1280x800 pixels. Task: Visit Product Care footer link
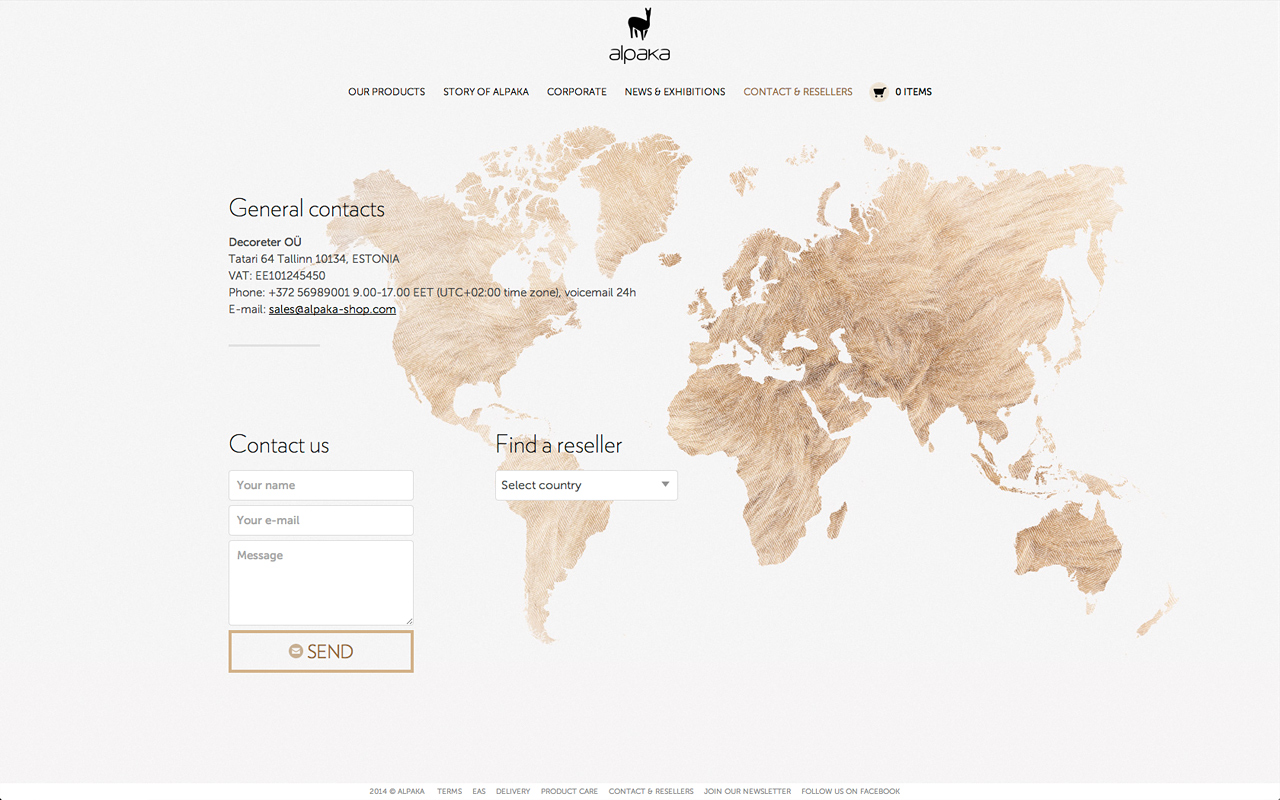(569, 791)
